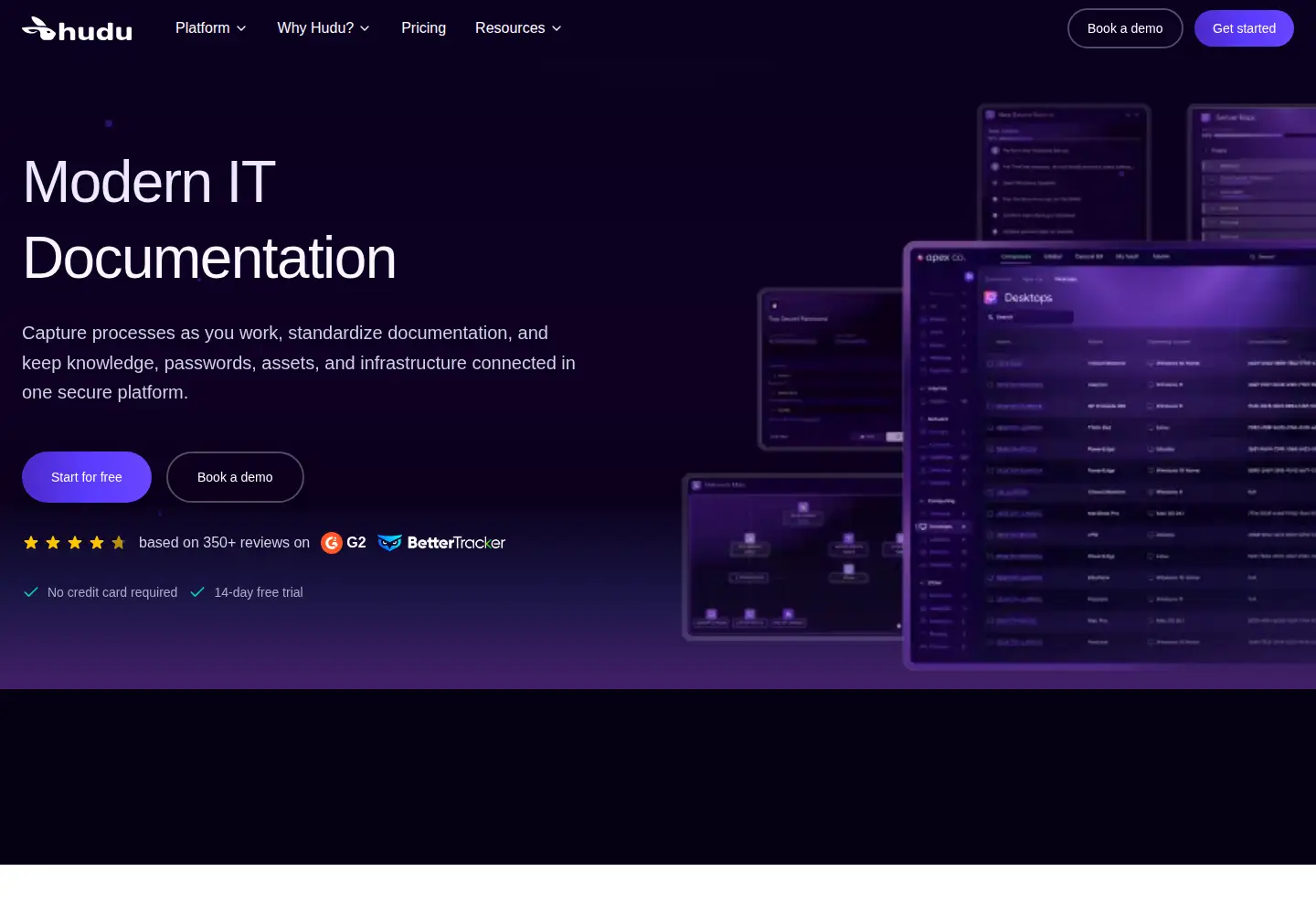Click the Get started button
The width and height of the screenshot is (1316, 914).
coord(1244,28)
